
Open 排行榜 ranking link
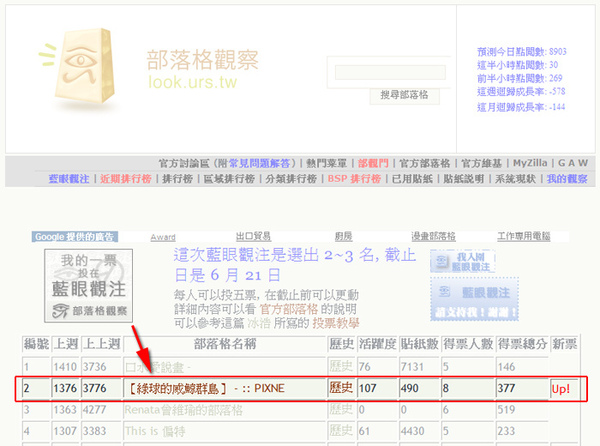point(177,179)
